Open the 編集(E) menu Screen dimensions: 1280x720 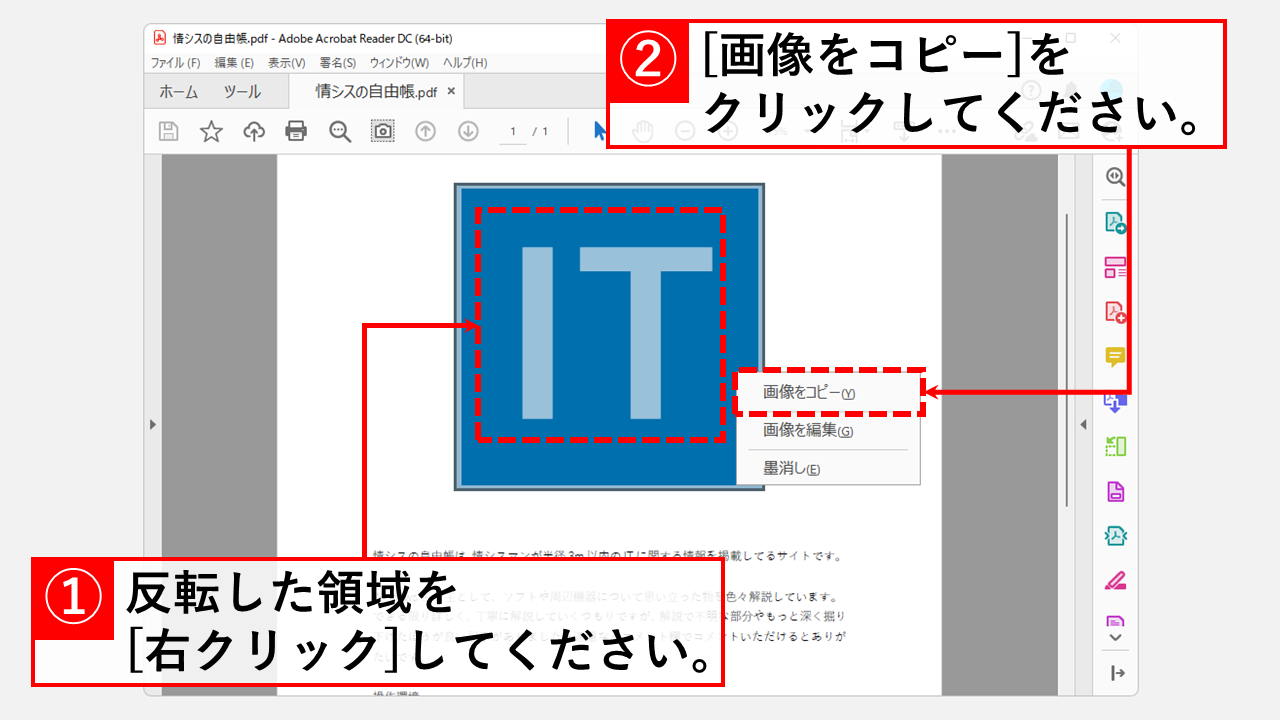[x=234, y=63]
